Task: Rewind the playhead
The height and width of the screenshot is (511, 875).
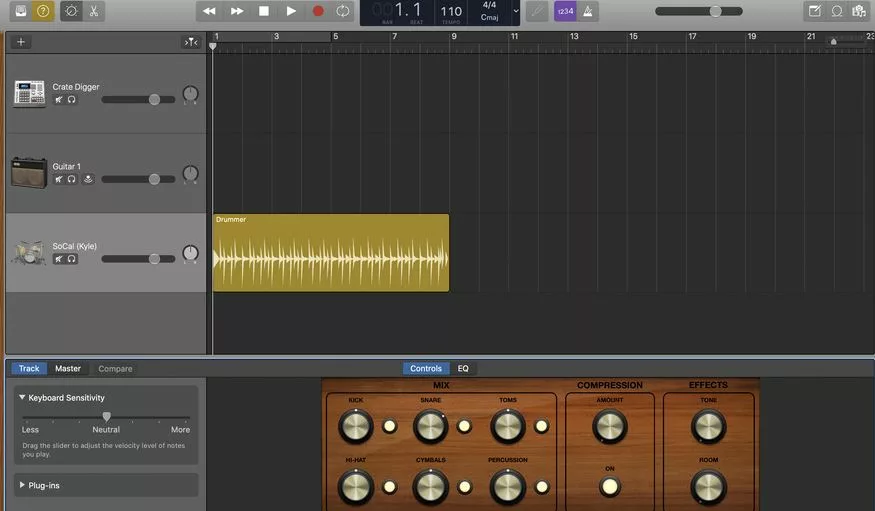Action: [x=209, y=11]
